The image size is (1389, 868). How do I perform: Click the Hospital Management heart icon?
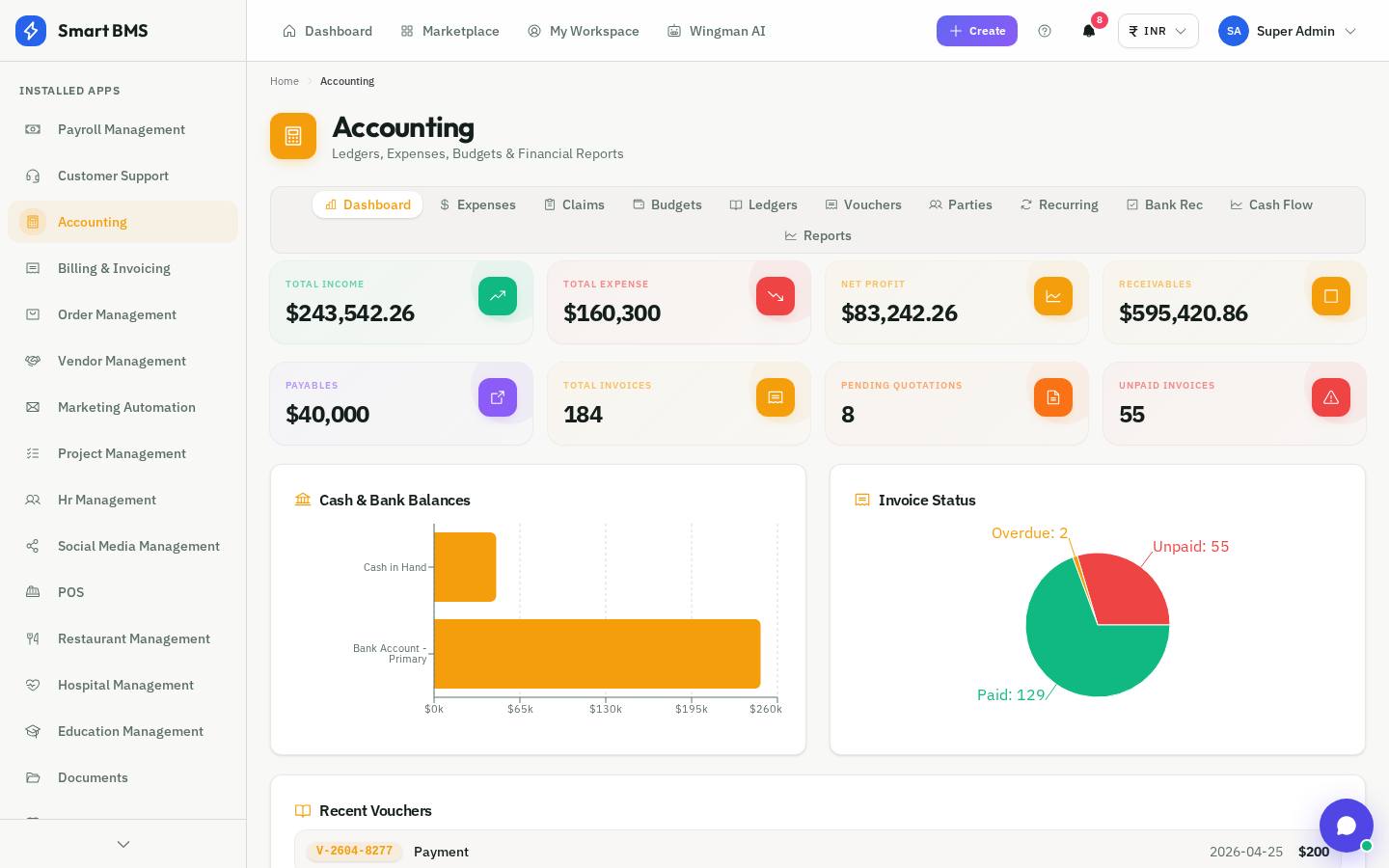[x=33, y=685]
